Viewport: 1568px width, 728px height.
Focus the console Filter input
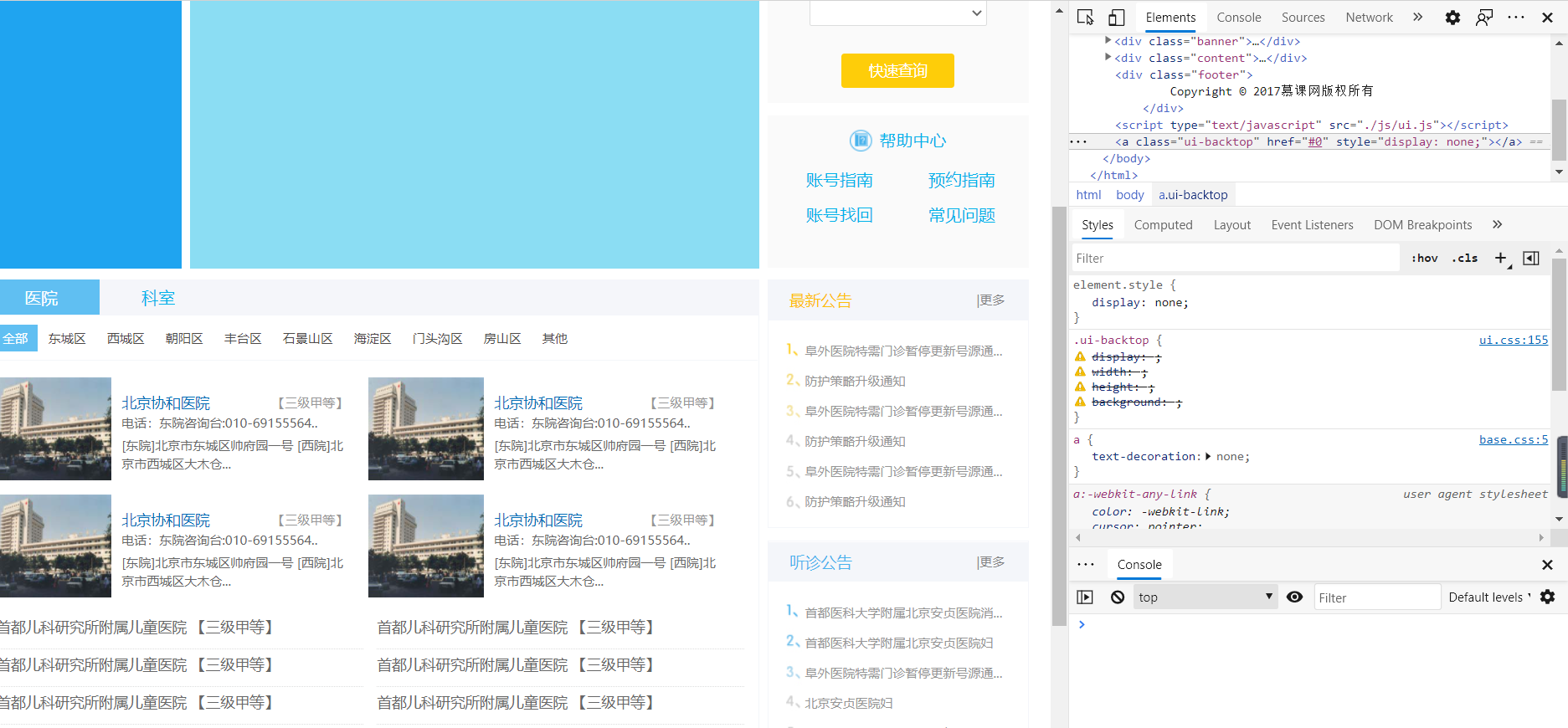tap(1377, 597)
